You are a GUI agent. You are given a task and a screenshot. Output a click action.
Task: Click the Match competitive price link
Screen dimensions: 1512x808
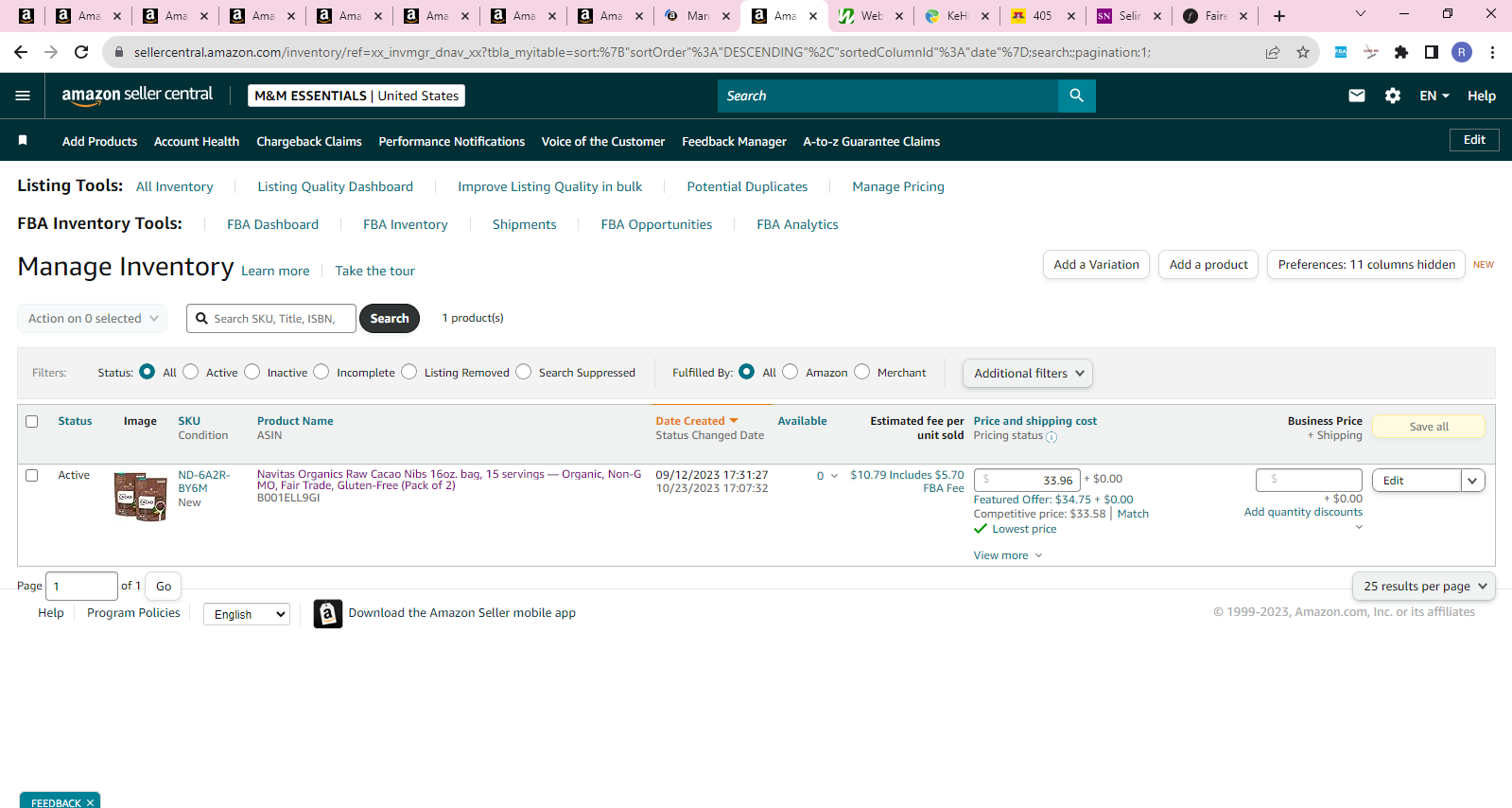pyautogui.click(x=1133, y=514)
